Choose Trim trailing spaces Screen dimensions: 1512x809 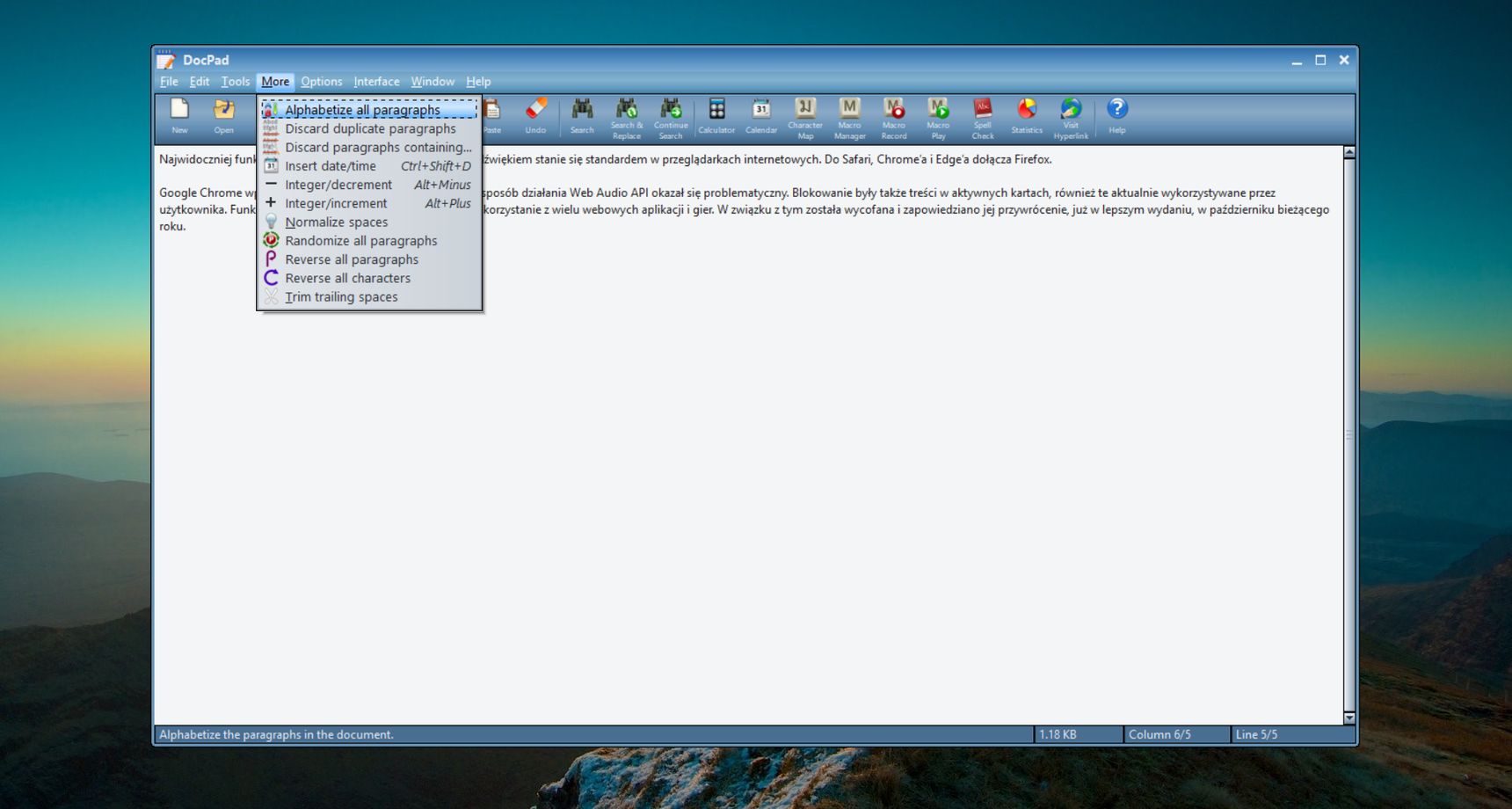(369, 296)
